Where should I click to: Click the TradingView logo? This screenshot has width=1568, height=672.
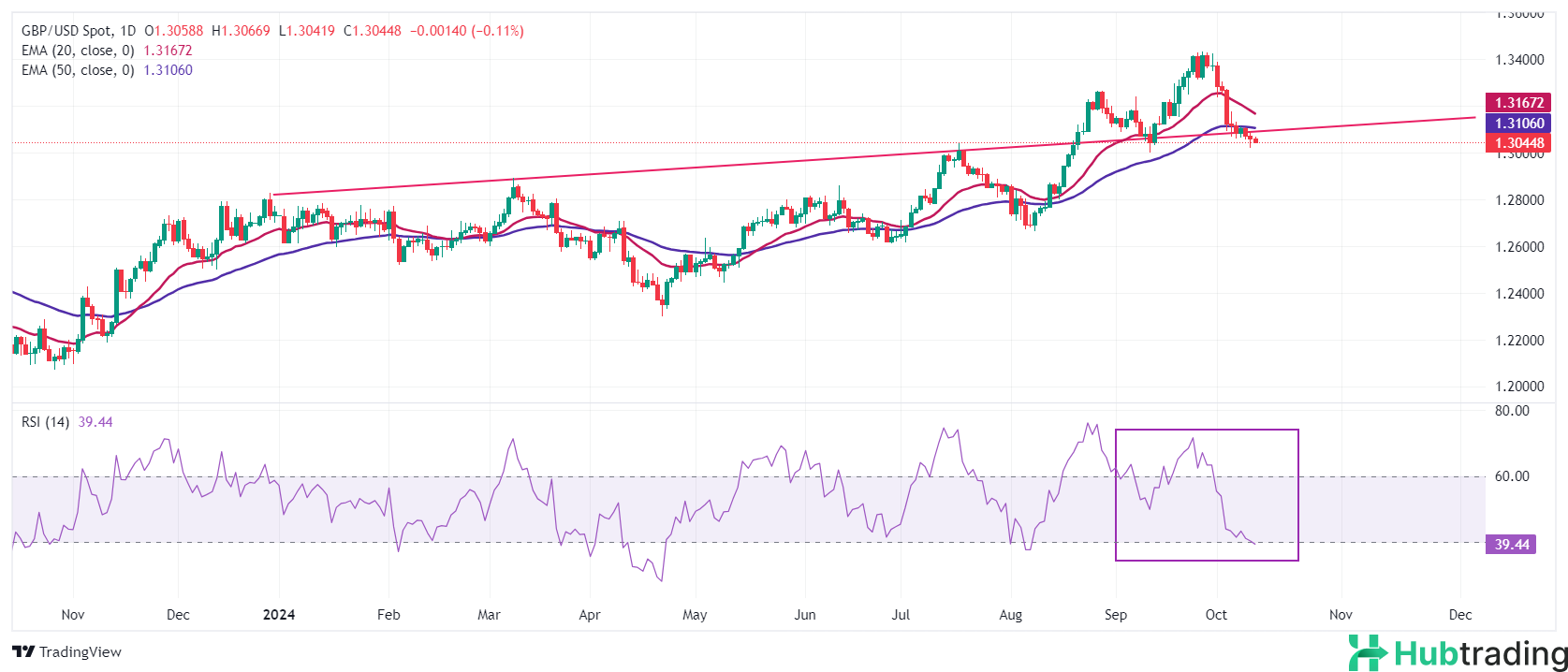click(x=66, y=651)
